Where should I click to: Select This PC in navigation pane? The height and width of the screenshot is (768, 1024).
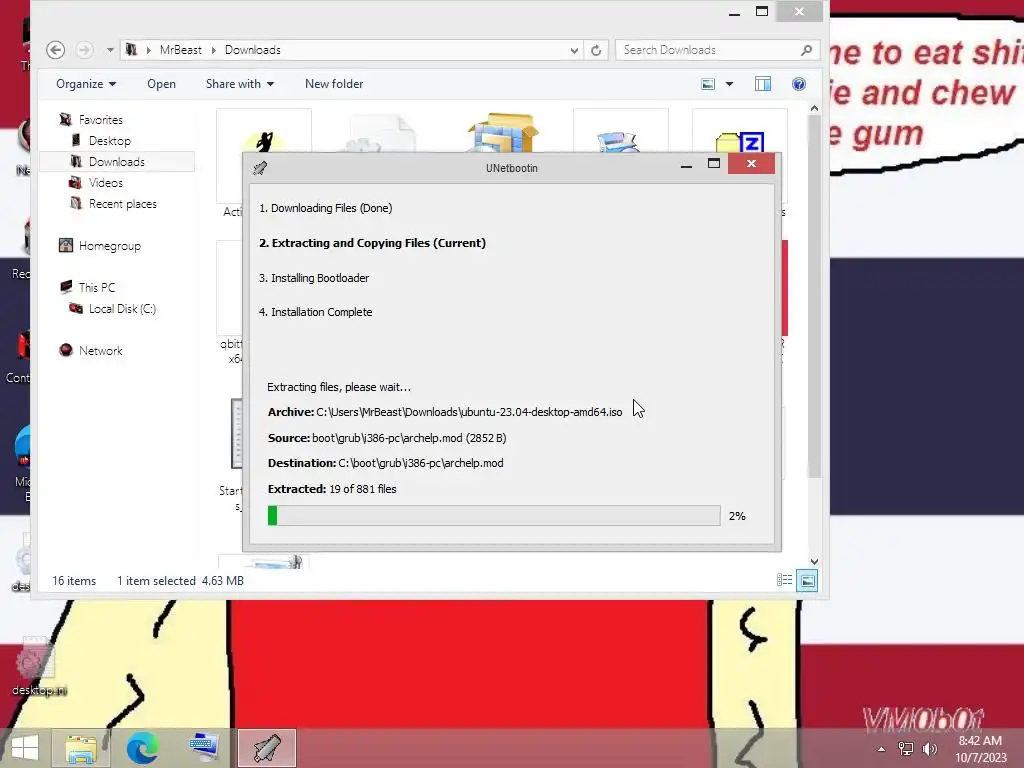97,287
